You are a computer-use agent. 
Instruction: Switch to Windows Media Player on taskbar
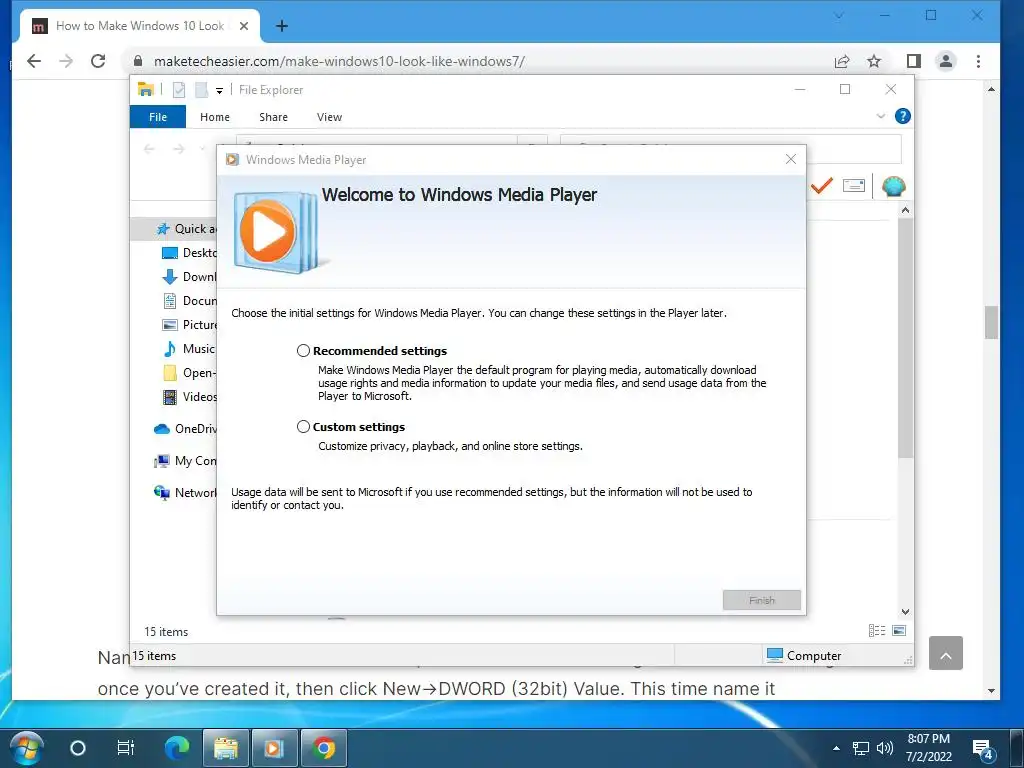(x=275, y=748)
